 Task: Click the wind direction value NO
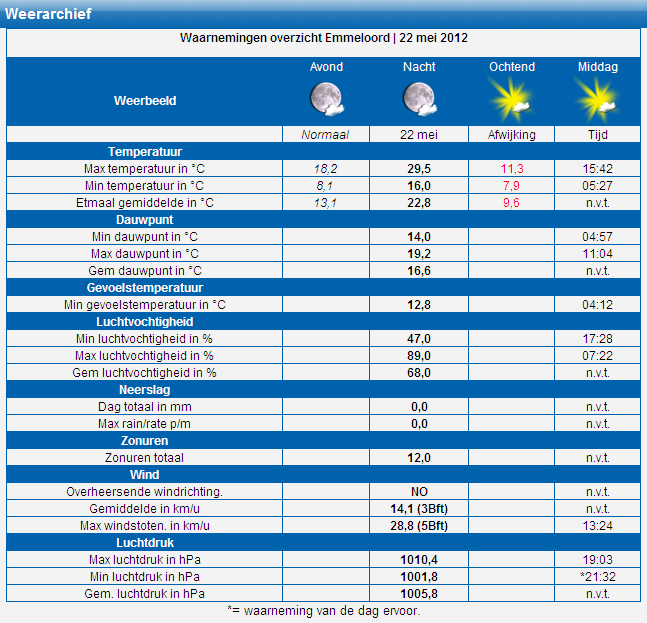click(419, 492)
